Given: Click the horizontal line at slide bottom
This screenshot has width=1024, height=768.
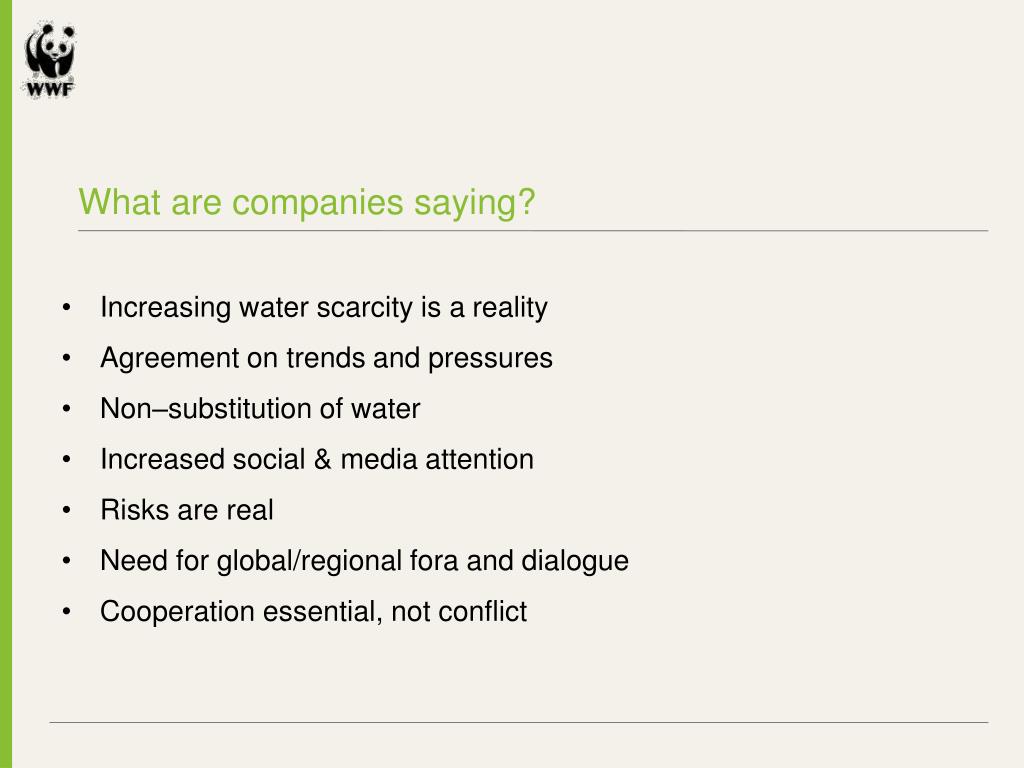Looking at the screenshot, I should (x=518, y=722).
